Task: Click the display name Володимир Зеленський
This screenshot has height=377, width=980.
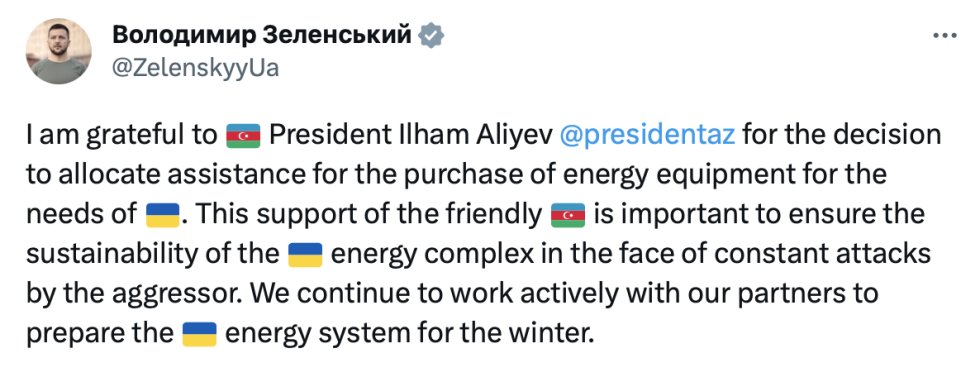Action: pyautogui.click(x=262, y=36)
